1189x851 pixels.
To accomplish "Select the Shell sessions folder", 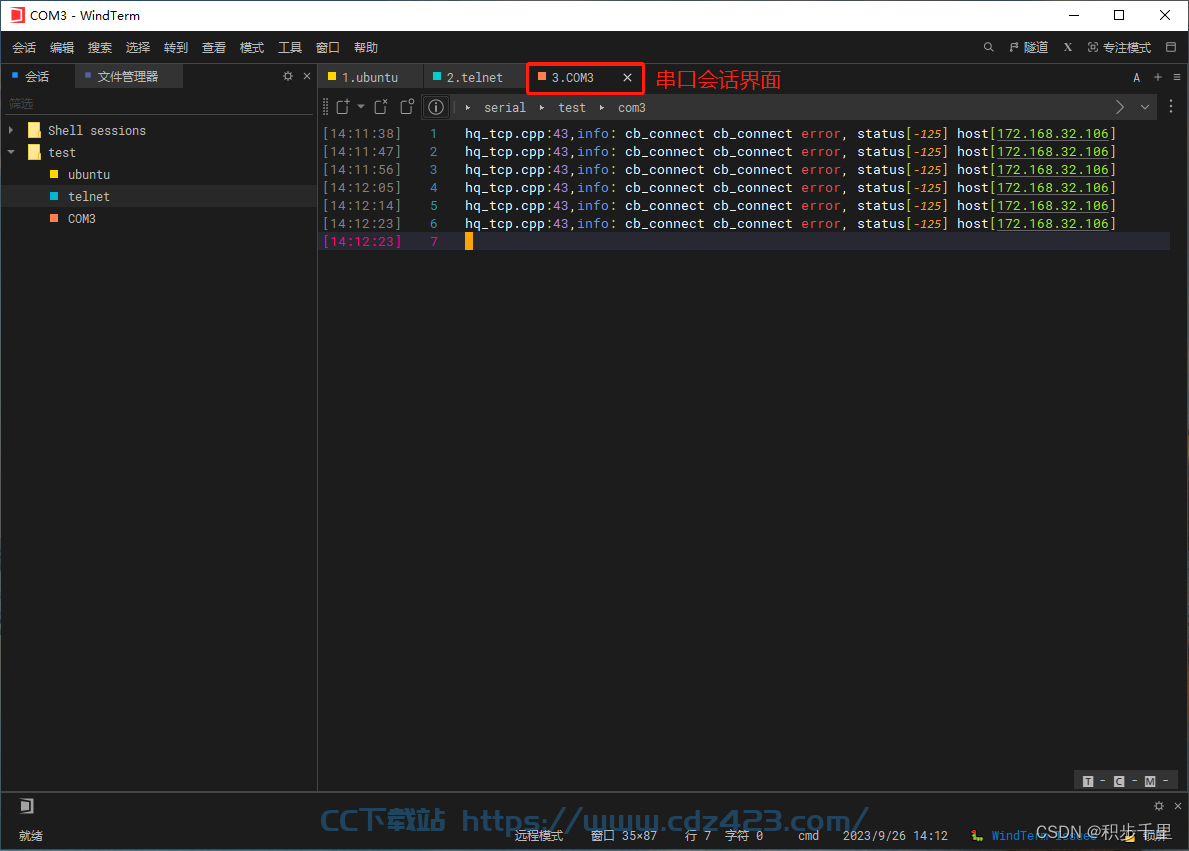I will [x=96, y=130].
